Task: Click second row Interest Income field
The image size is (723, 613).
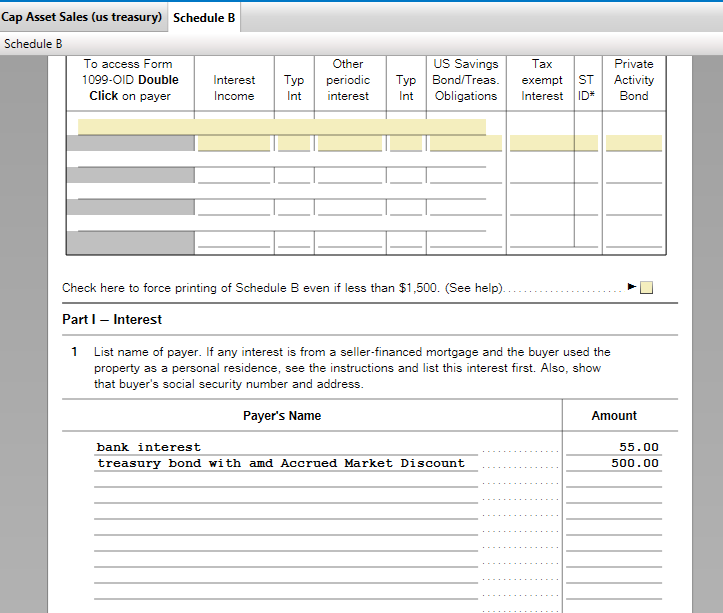Action: pyautogui.click(x=234, y=176)
